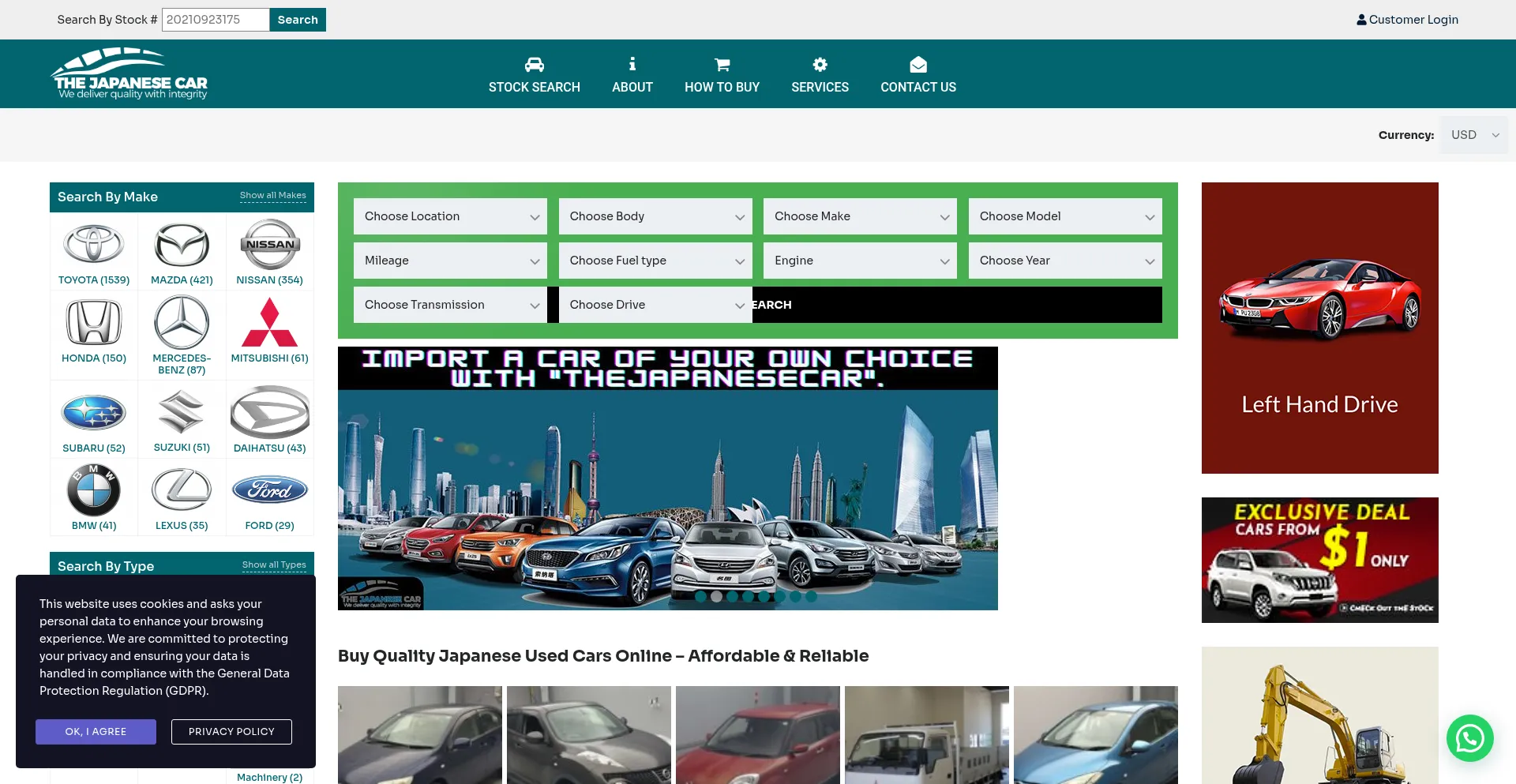This screenshot has height=784, width=1516.
Task: Click the Toyota logo icon
Action: pos(94,244)
